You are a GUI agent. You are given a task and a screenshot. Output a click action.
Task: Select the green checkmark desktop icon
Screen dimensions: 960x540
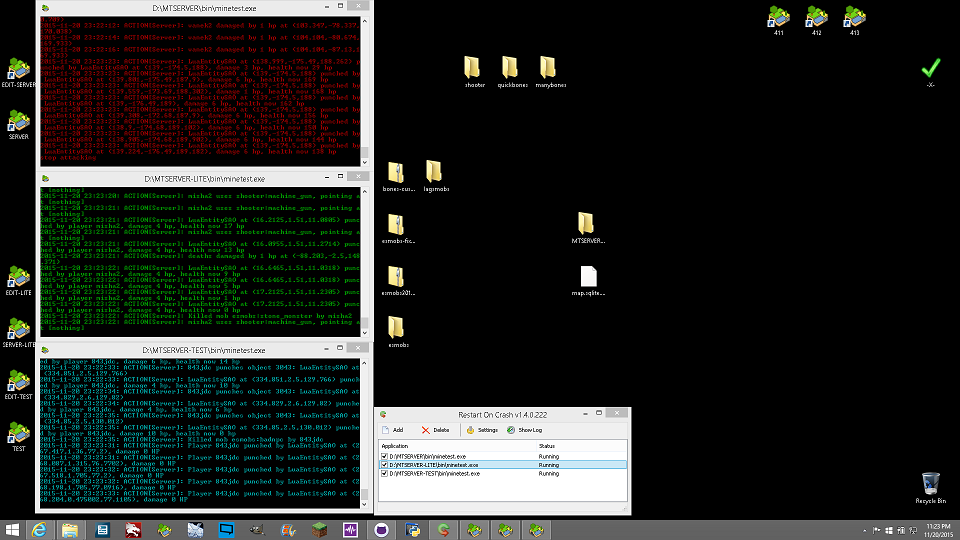(931, 68)
